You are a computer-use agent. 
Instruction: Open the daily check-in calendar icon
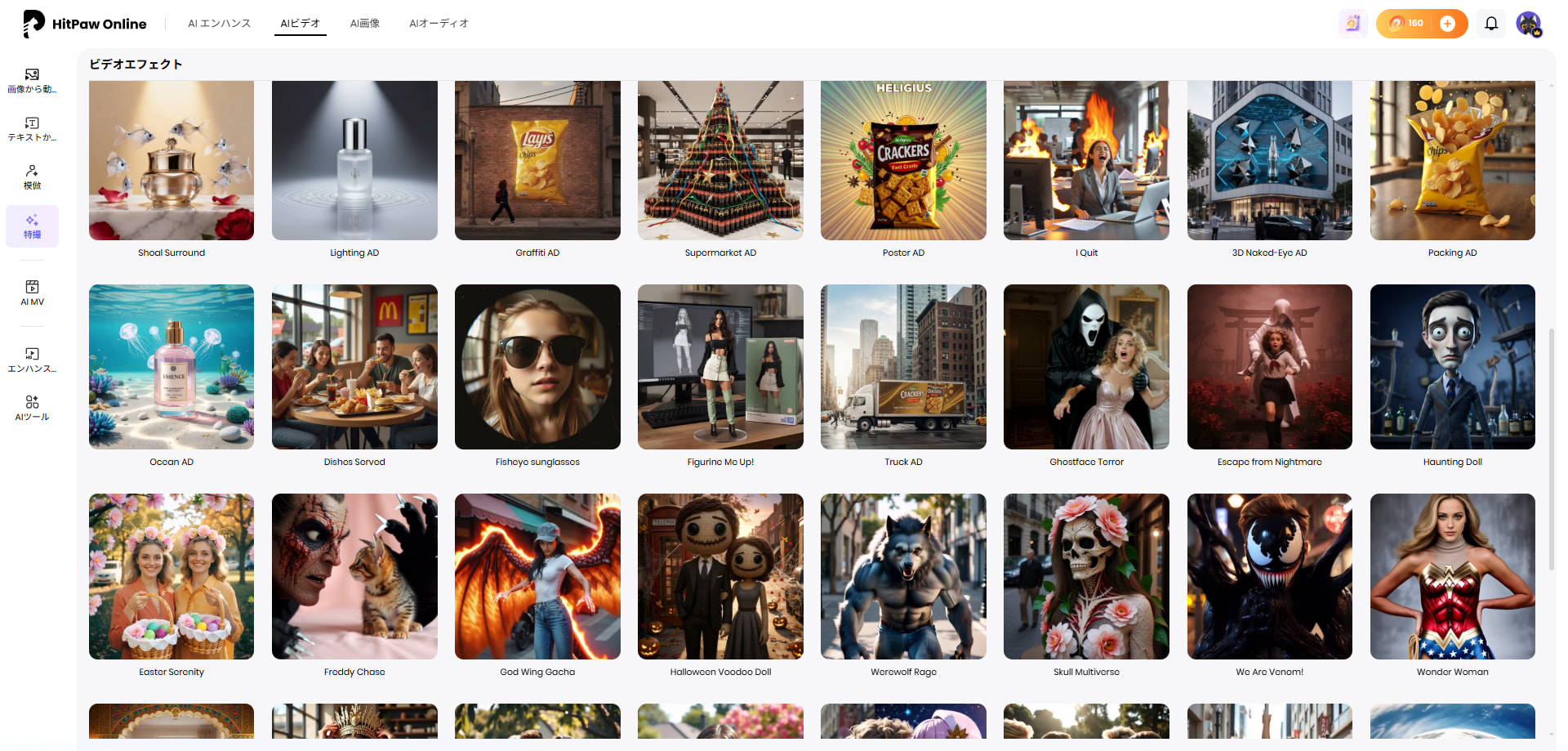click(1353, 24)
